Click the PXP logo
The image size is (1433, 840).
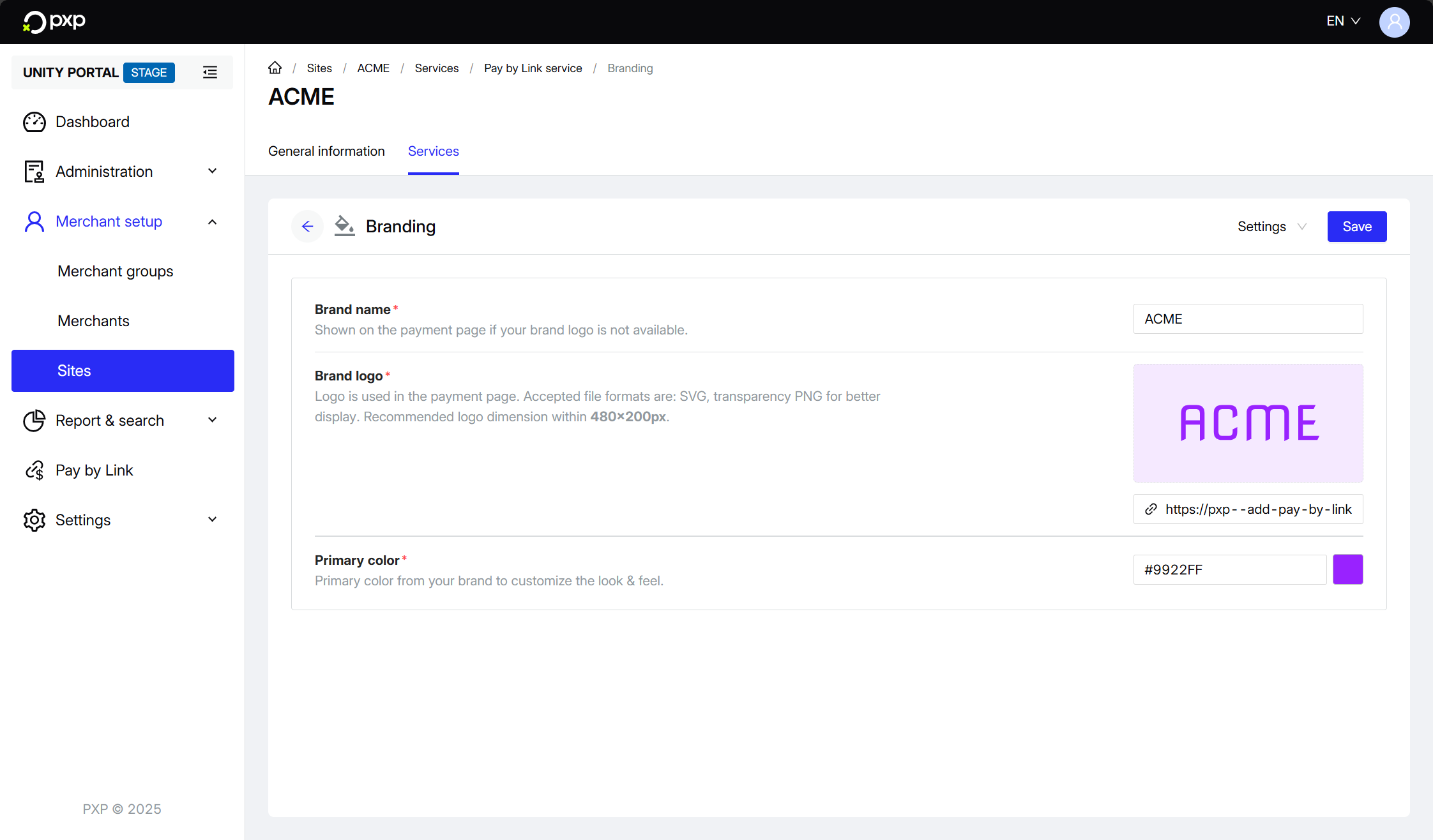54,21
